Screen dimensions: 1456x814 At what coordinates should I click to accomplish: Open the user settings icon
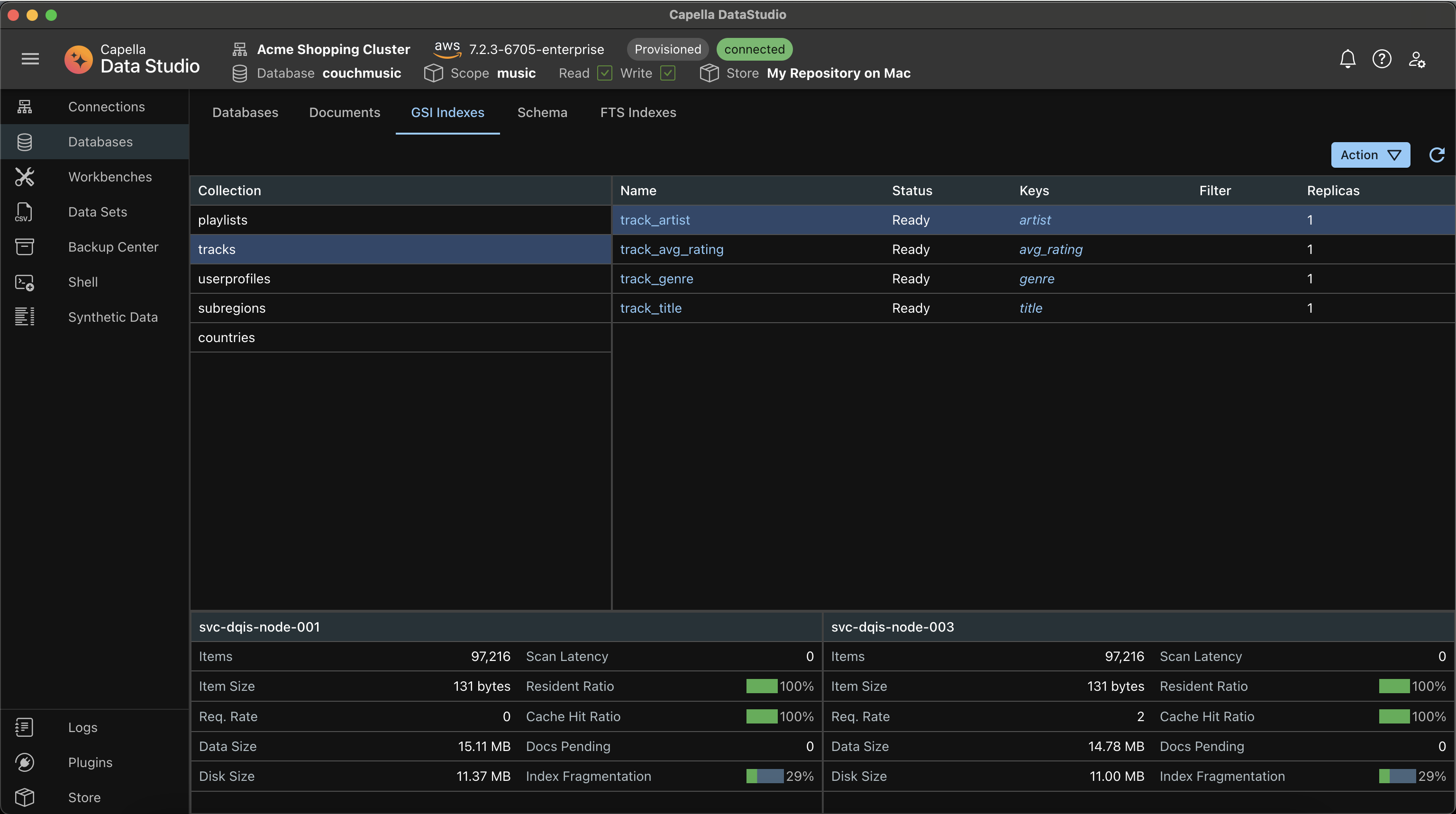[x=1417, y=59]
